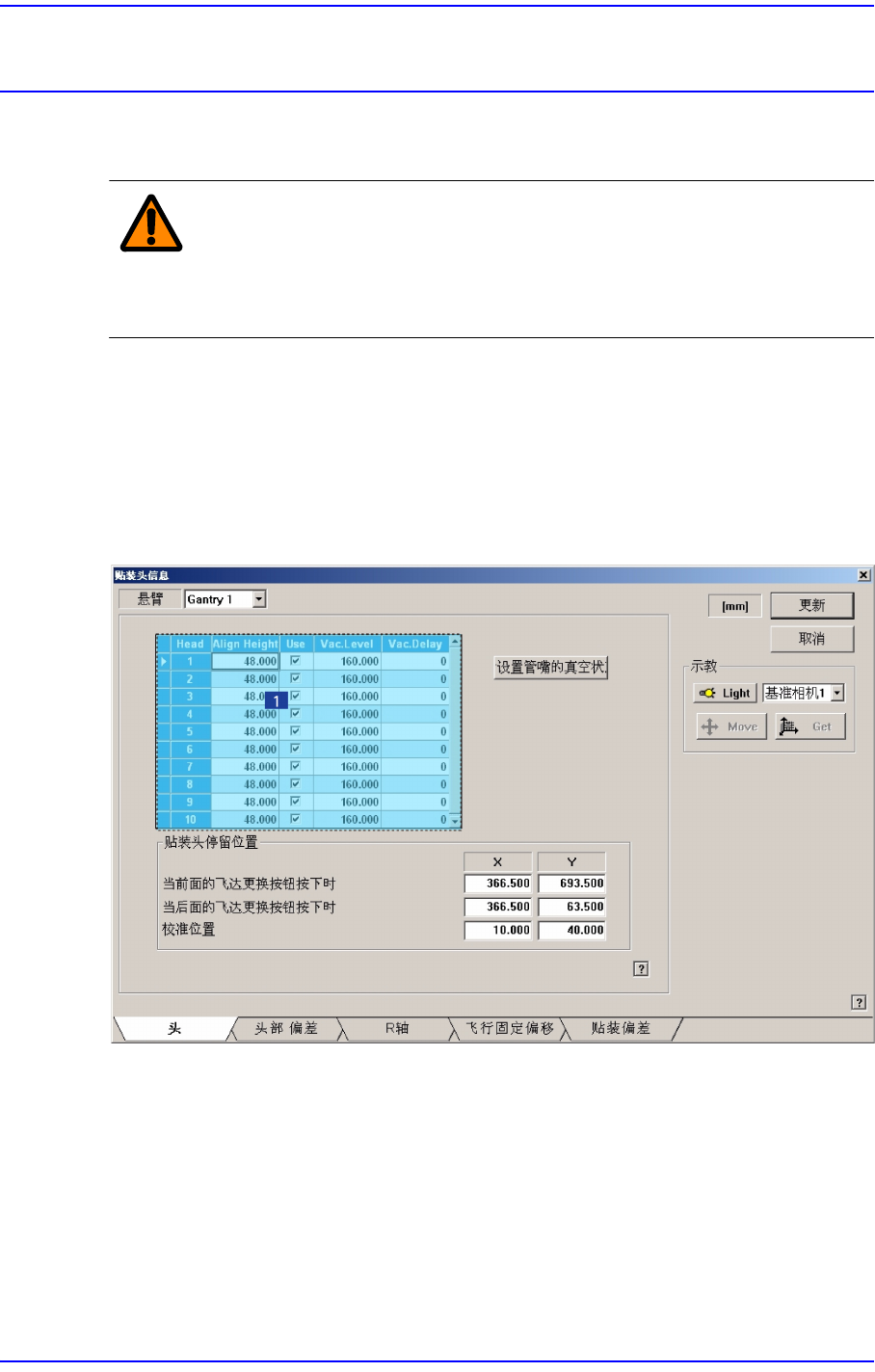Screen dimensions: 875x1372
Task: Toggle Use checkbox for head 9
Action: [295, 802]
